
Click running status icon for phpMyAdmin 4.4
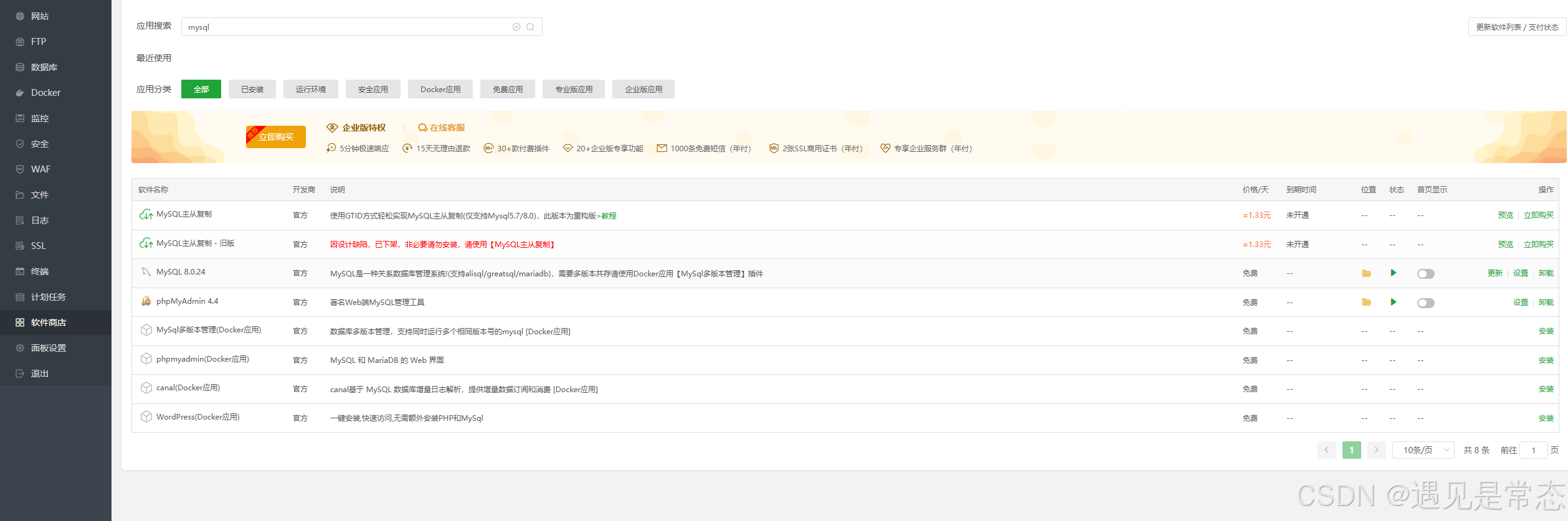pos(1393,303)
